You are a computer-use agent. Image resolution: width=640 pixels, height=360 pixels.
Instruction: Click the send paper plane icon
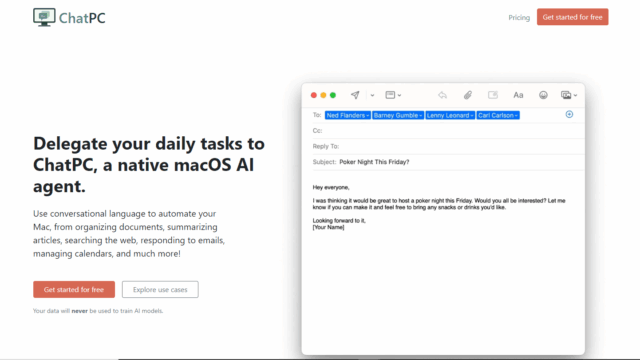[x=355, y=95]
